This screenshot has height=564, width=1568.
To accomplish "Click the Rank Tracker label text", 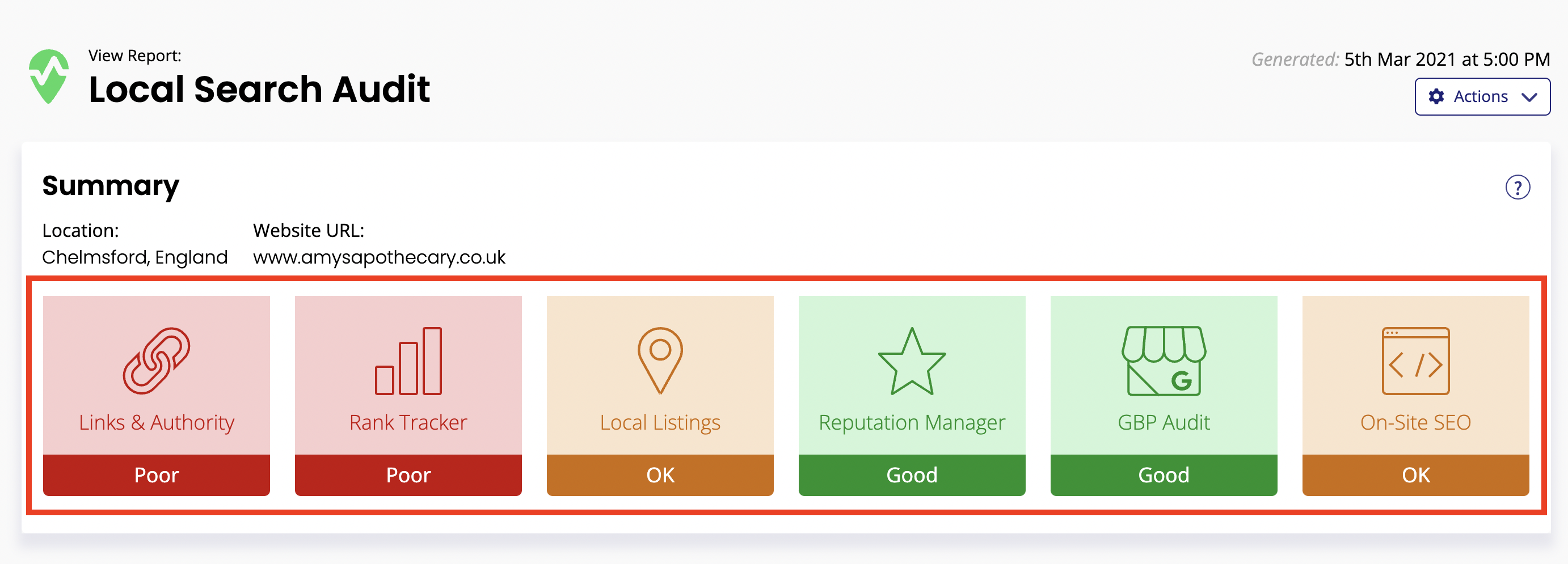I will tap(408, 422).
